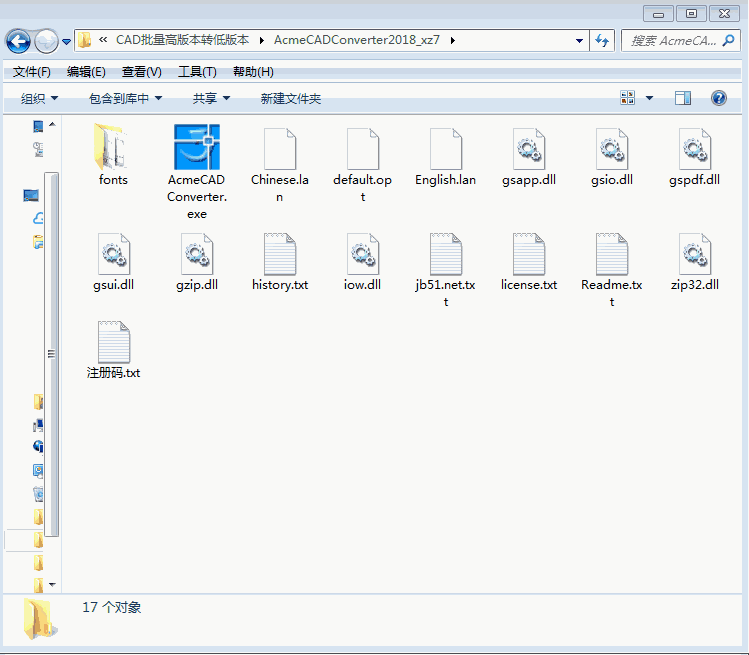Select the 注册码.txt file

(113, 350)
